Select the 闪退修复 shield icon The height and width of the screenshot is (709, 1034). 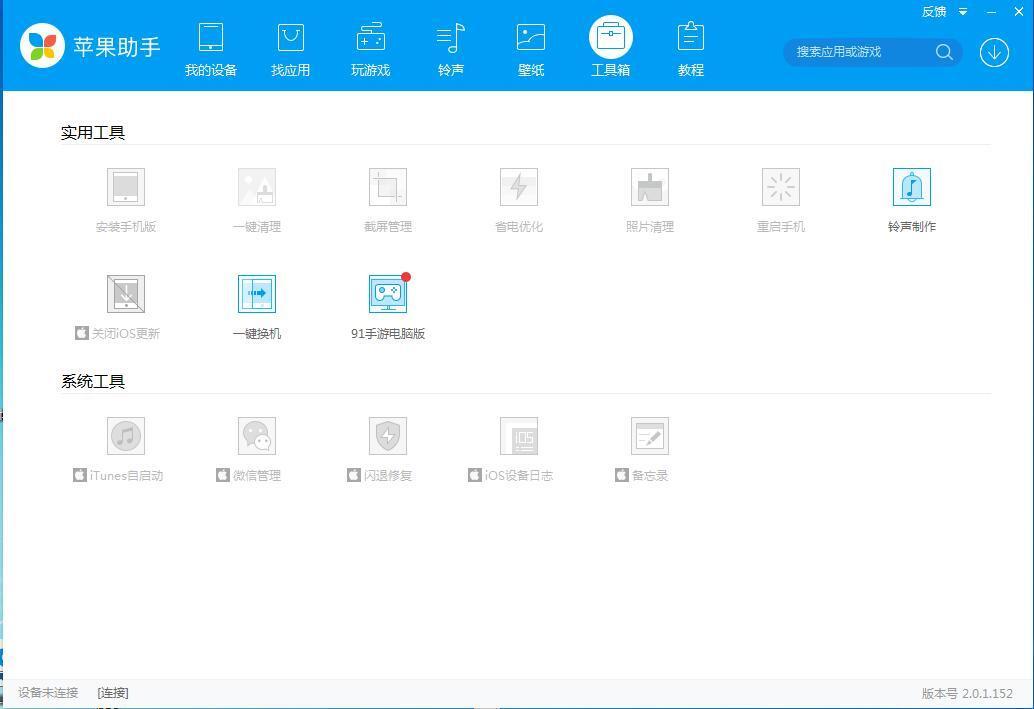click(x=388, y=436)
